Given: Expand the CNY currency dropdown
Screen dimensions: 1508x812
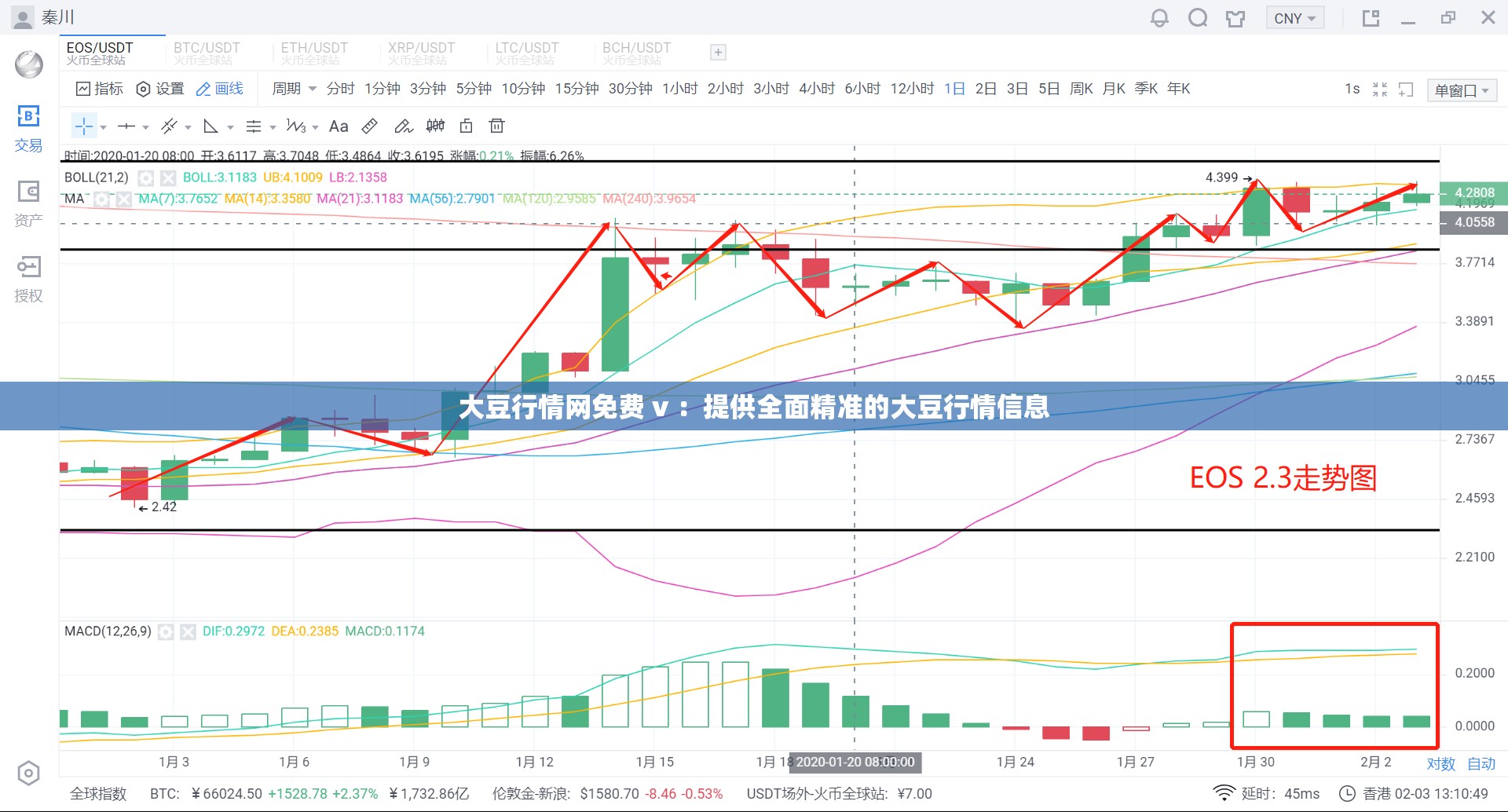Looking at the screenshot, I should [1295, 17].
